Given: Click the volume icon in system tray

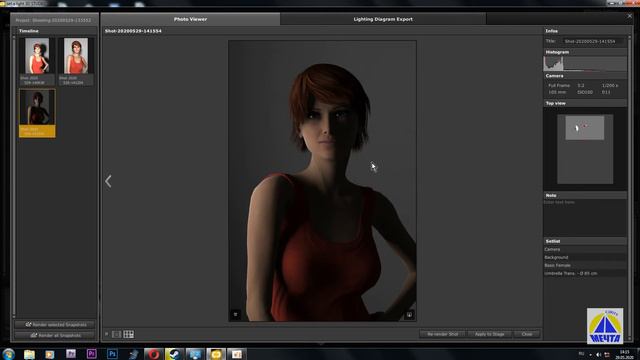Looking at the screenshot, I should click(x=598, y=354).
